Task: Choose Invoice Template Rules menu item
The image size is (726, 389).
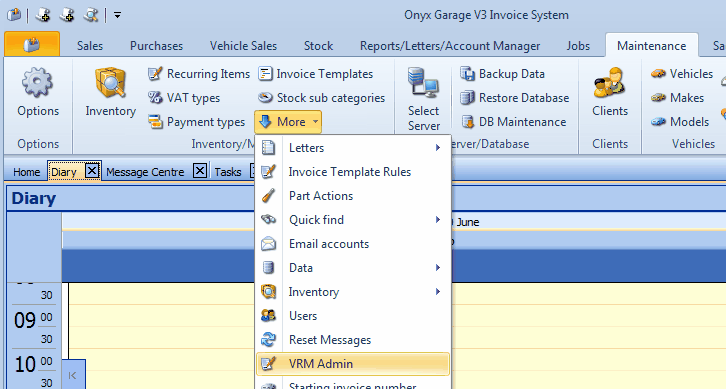Action: (353, 172)
